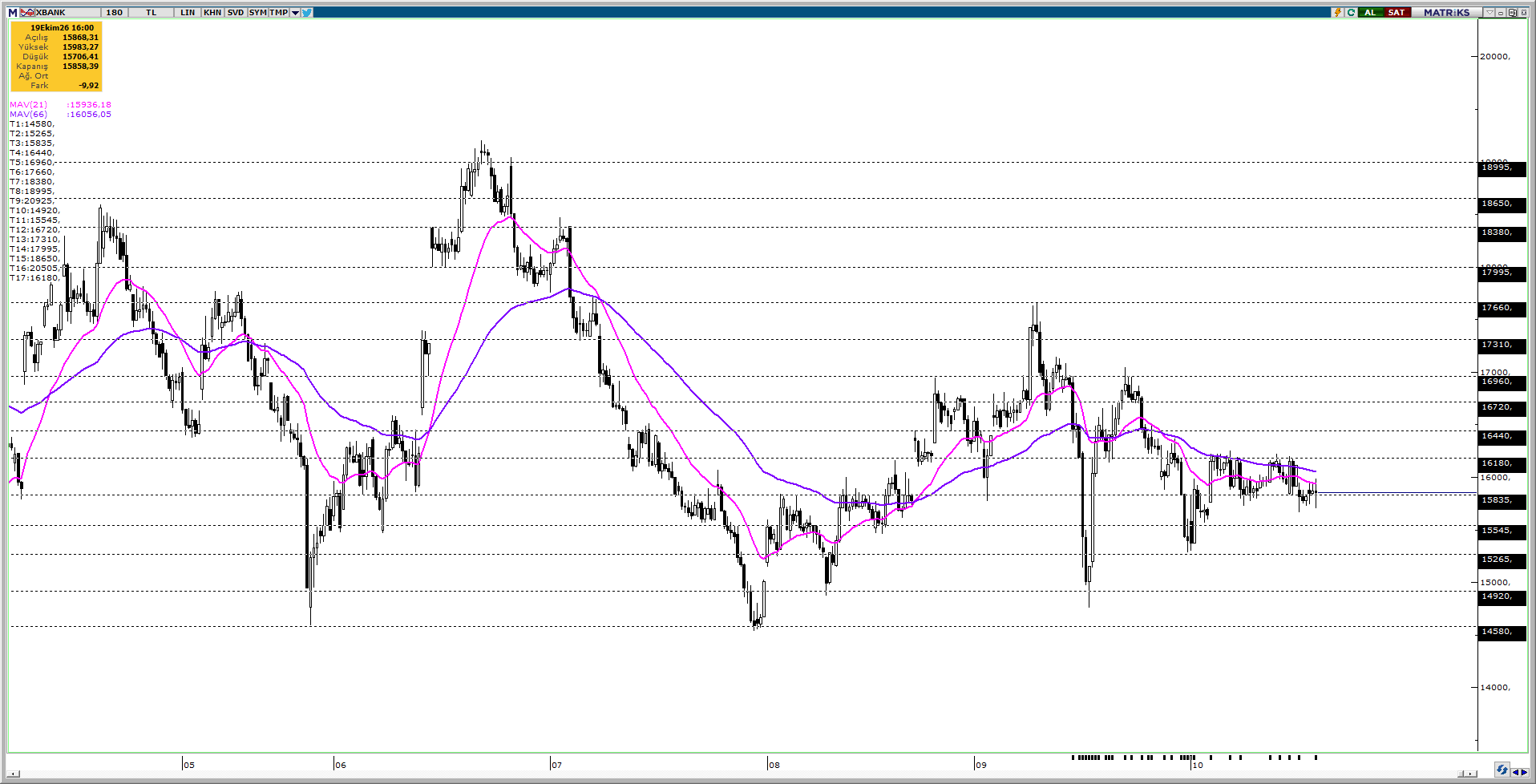Click the detach window icon
This screenshot has height=784, width=1536.
point(1512,12)
